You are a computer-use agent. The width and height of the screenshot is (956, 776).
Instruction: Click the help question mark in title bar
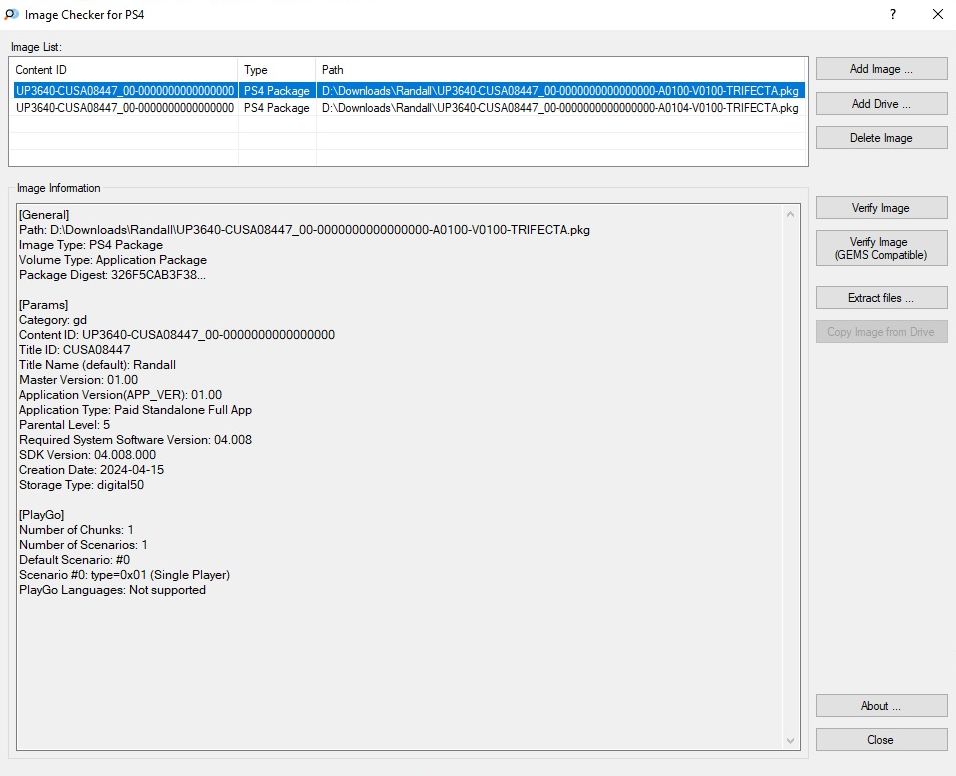893,14
